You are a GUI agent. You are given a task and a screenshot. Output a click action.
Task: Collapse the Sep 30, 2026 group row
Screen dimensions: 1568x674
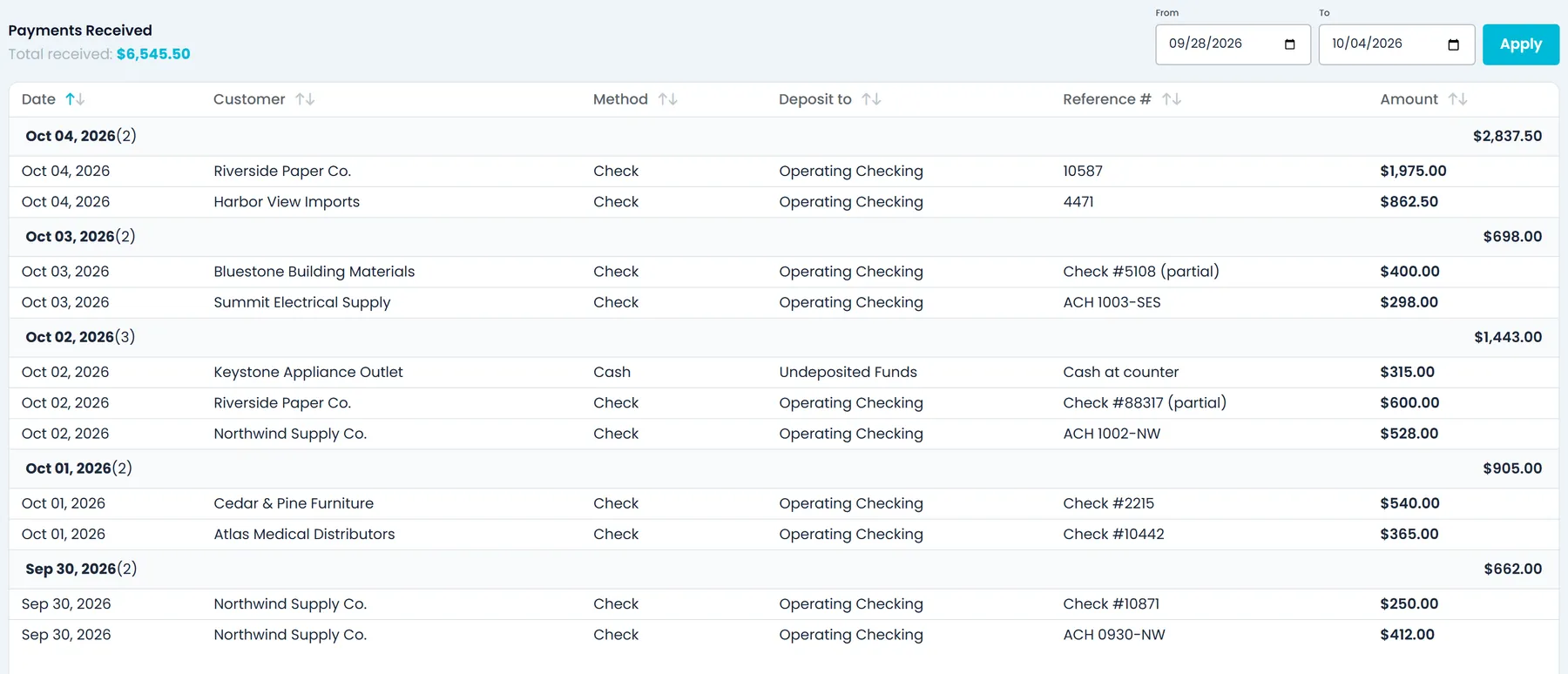pyautogui.click(x=784, y=569)
